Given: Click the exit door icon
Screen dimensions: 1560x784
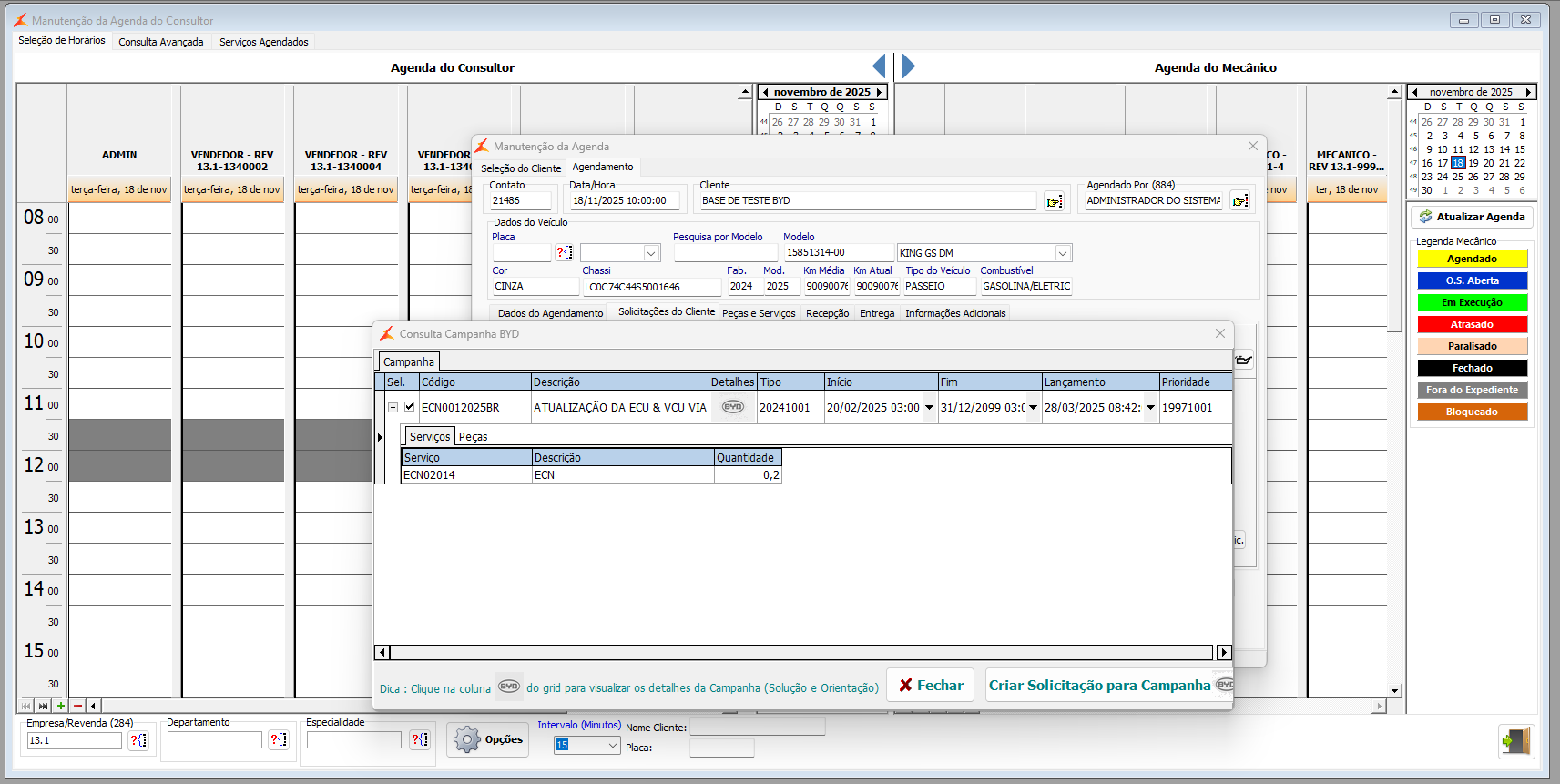Looking at the screenshot, I should coord(1515,741).
